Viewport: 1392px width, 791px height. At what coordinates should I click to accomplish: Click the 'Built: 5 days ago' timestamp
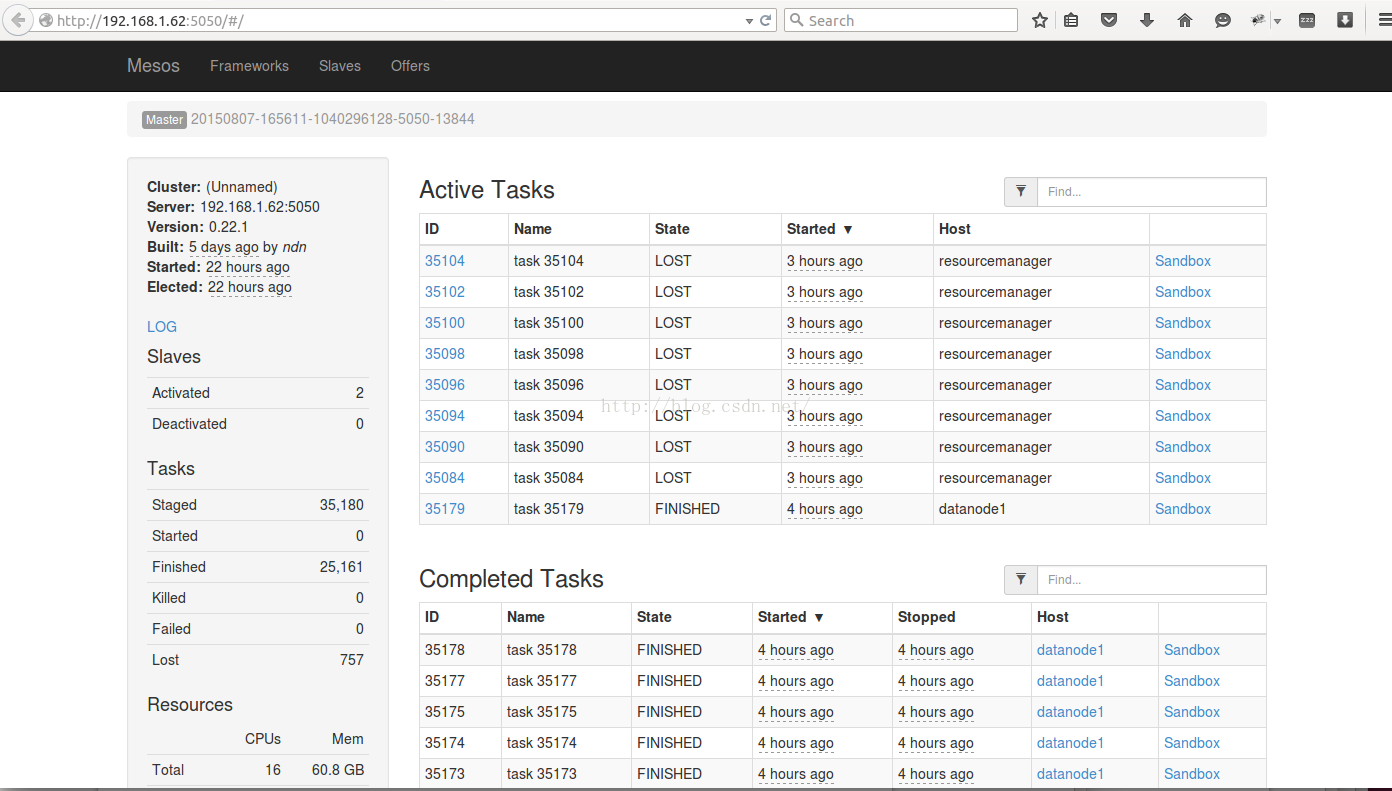point(224,247)
